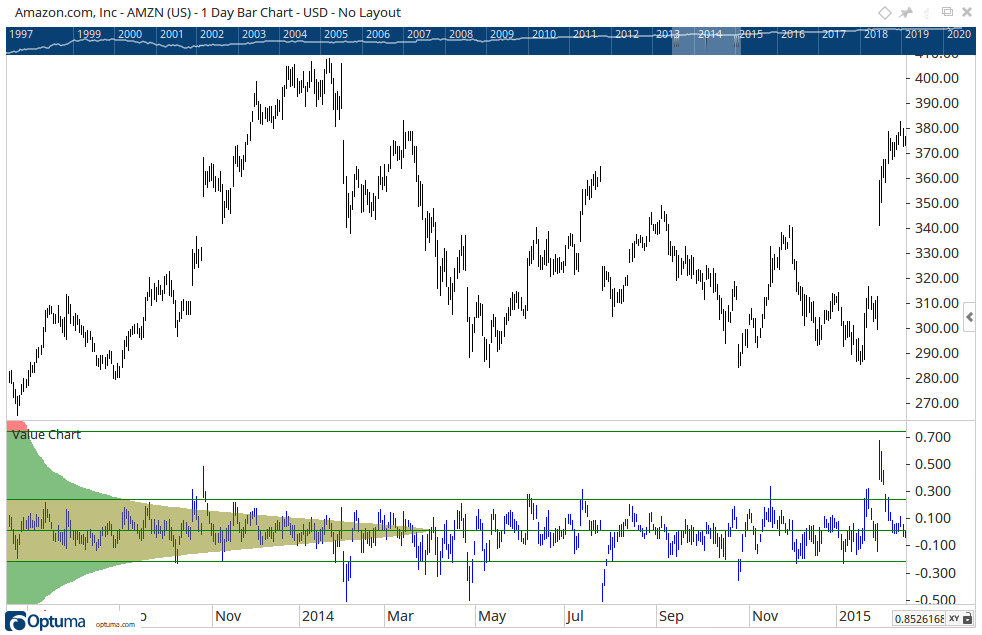Click the Optuma logo at bottom left
Screen dimensions: 982x635
click(x=44, y=621)
